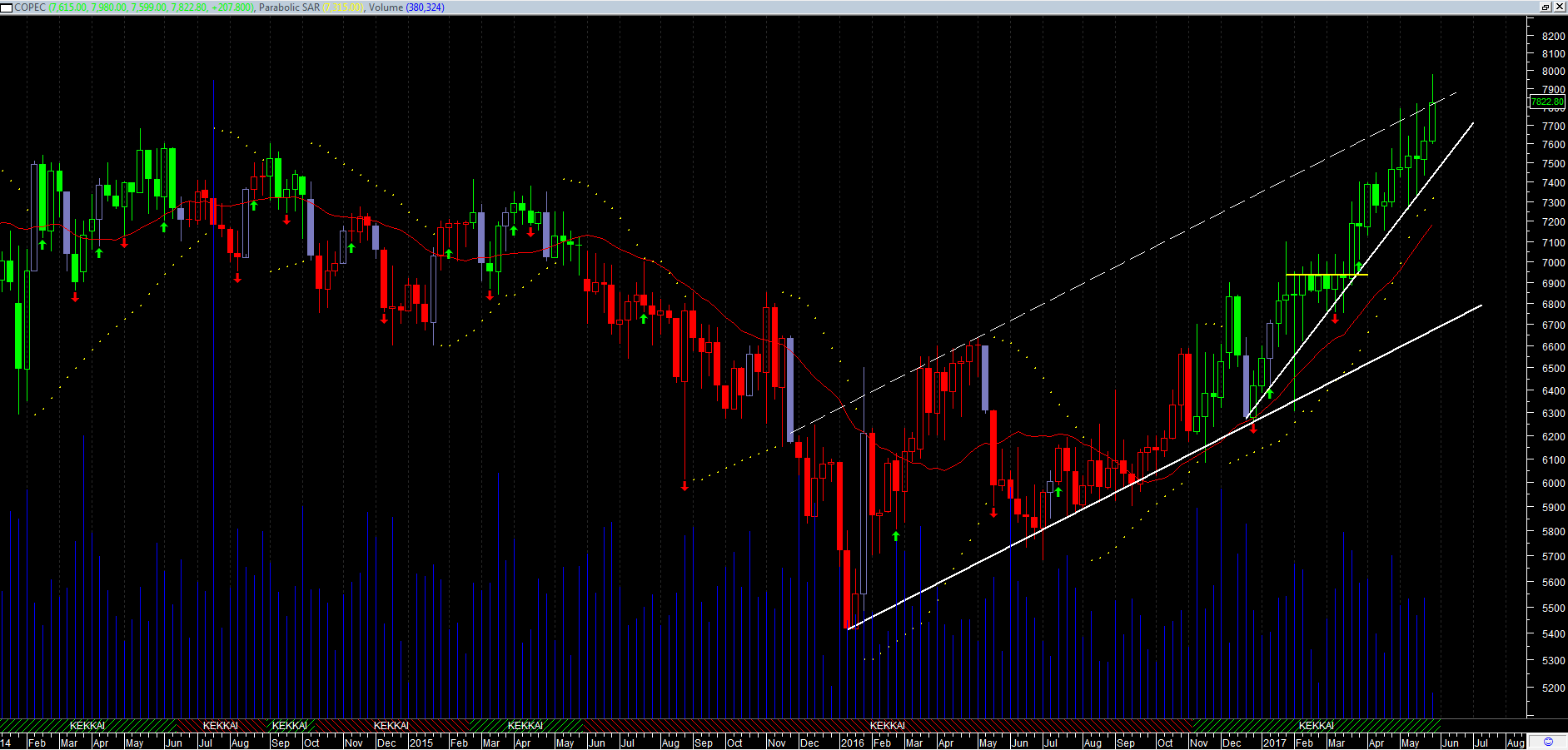Click the COPEC ticker name in the title

coord(30,7)
